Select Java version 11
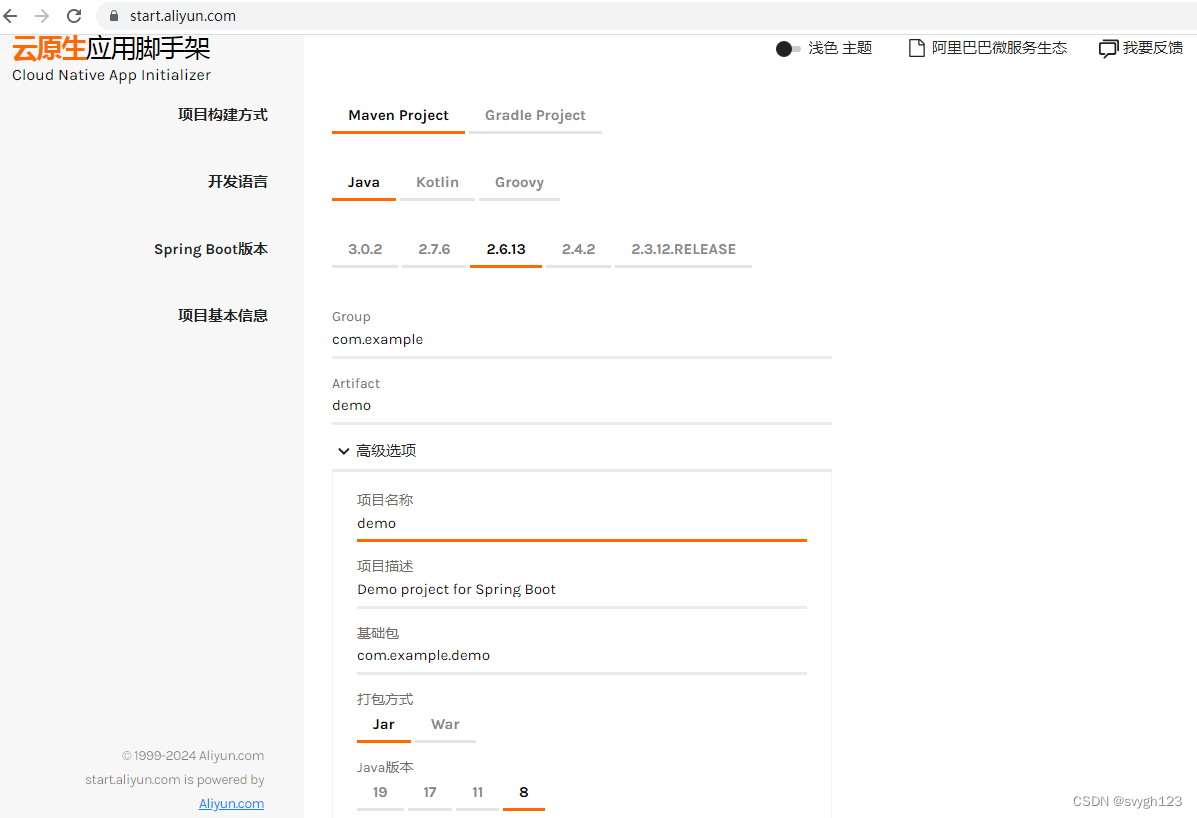The width and height of the screenshot is (1197, 818). point(477,793)
